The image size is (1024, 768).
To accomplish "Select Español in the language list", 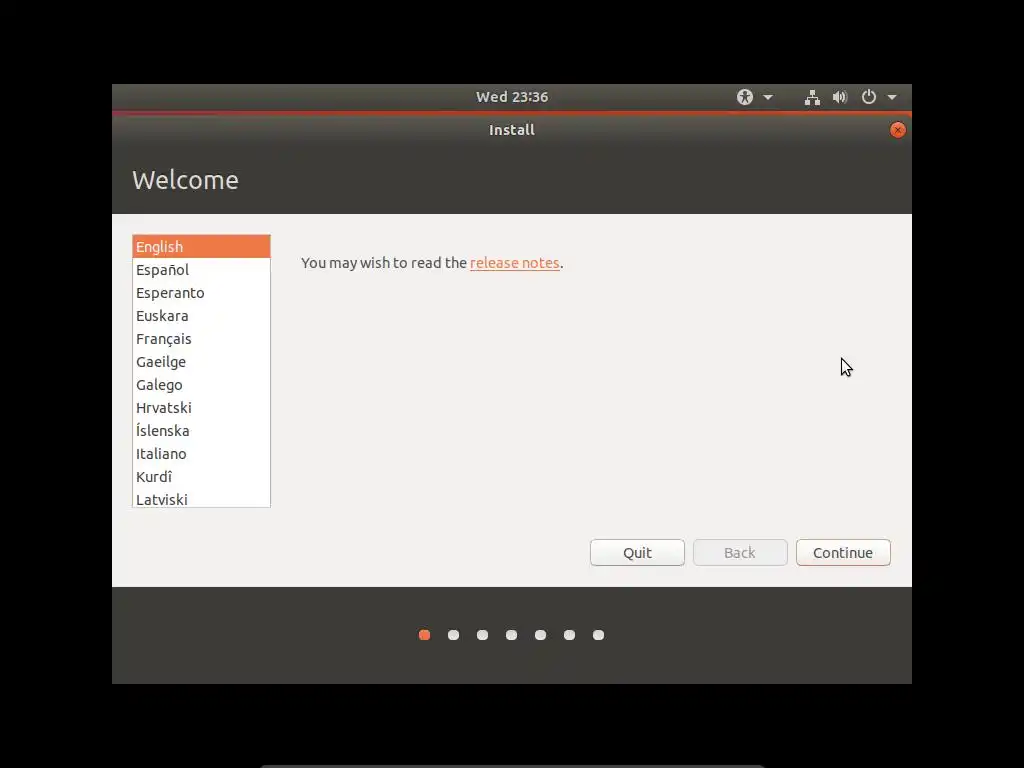I will tap(201, 270).
